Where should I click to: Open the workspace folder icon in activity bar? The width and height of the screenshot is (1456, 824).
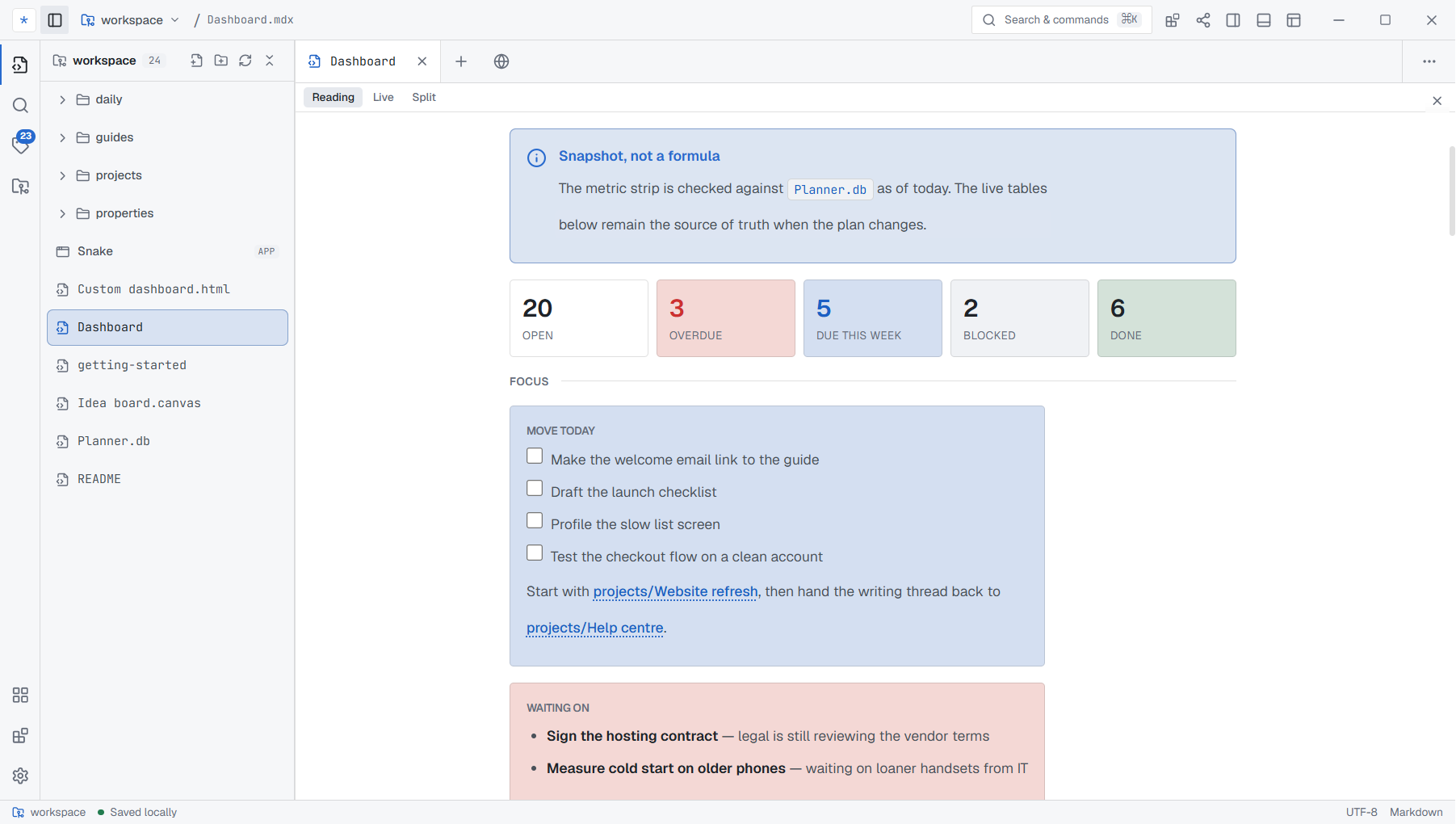point(20,187)
